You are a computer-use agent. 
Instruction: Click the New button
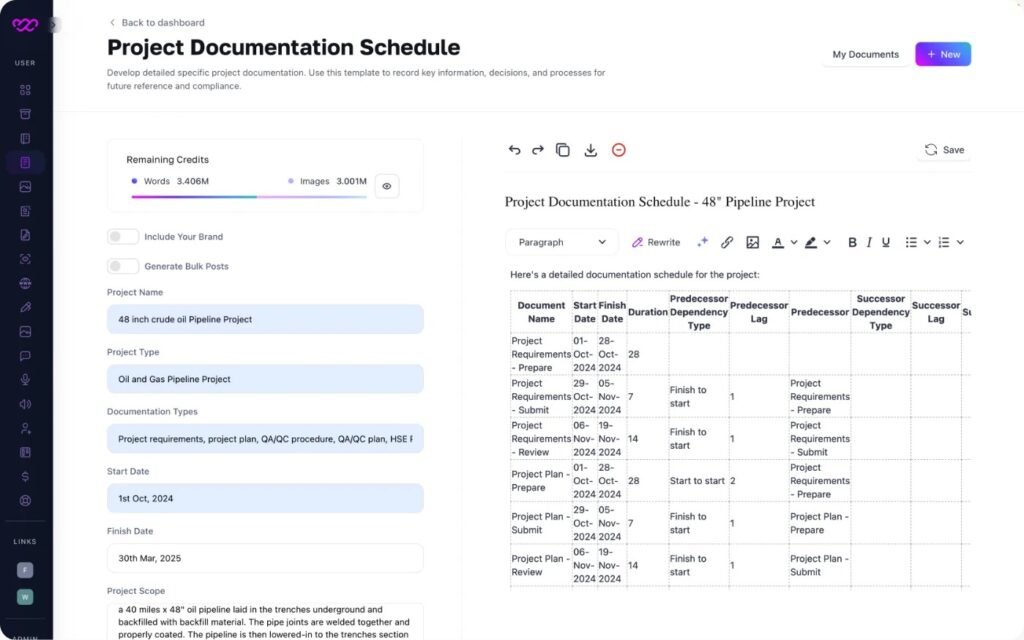[x=942, y=54]
